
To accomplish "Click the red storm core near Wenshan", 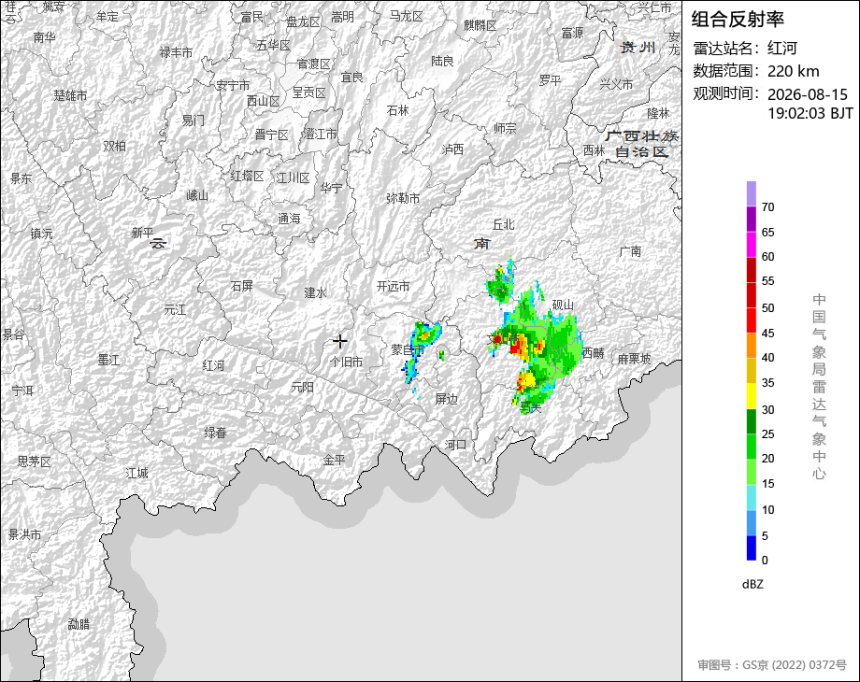I will [516, 347].
